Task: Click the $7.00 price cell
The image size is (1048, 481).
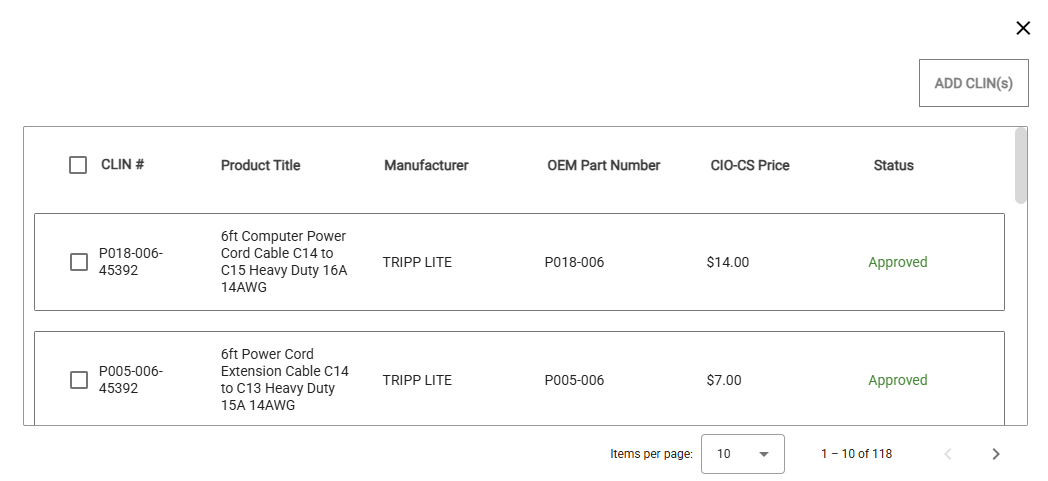Action: pos(724,380)
